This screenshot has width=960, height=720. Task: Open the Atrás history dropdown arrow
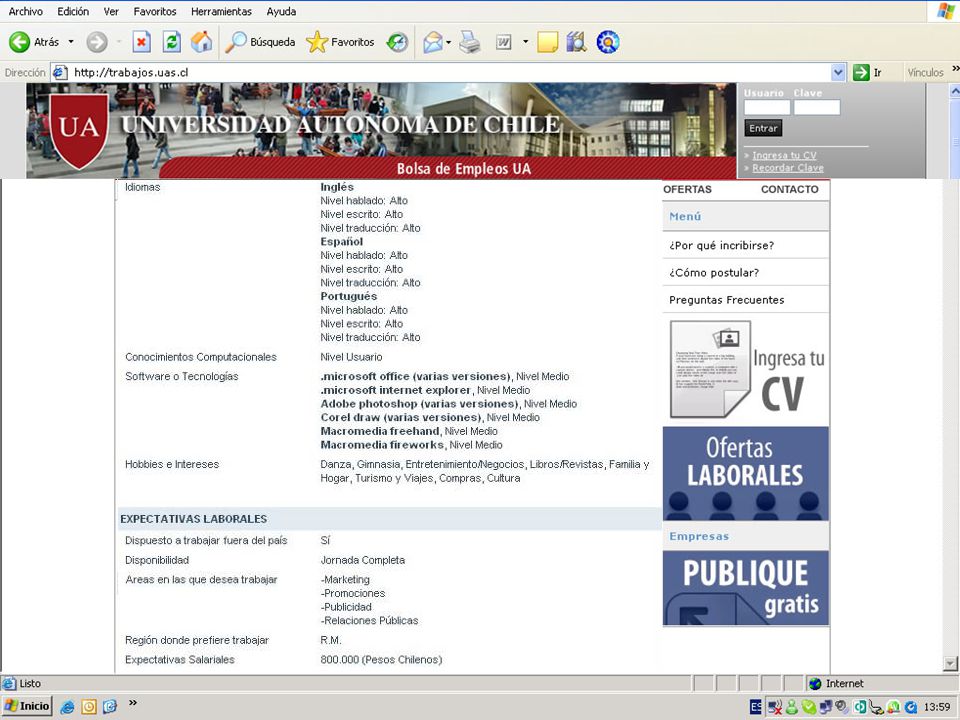(71, 42)
